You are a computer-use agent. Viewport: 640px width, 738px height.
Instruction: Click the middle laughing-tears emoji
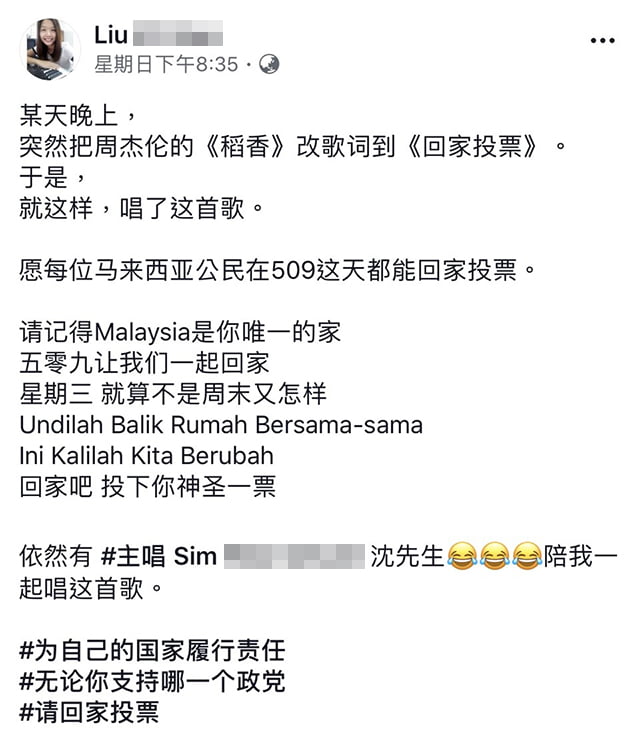tap(494, 556)
